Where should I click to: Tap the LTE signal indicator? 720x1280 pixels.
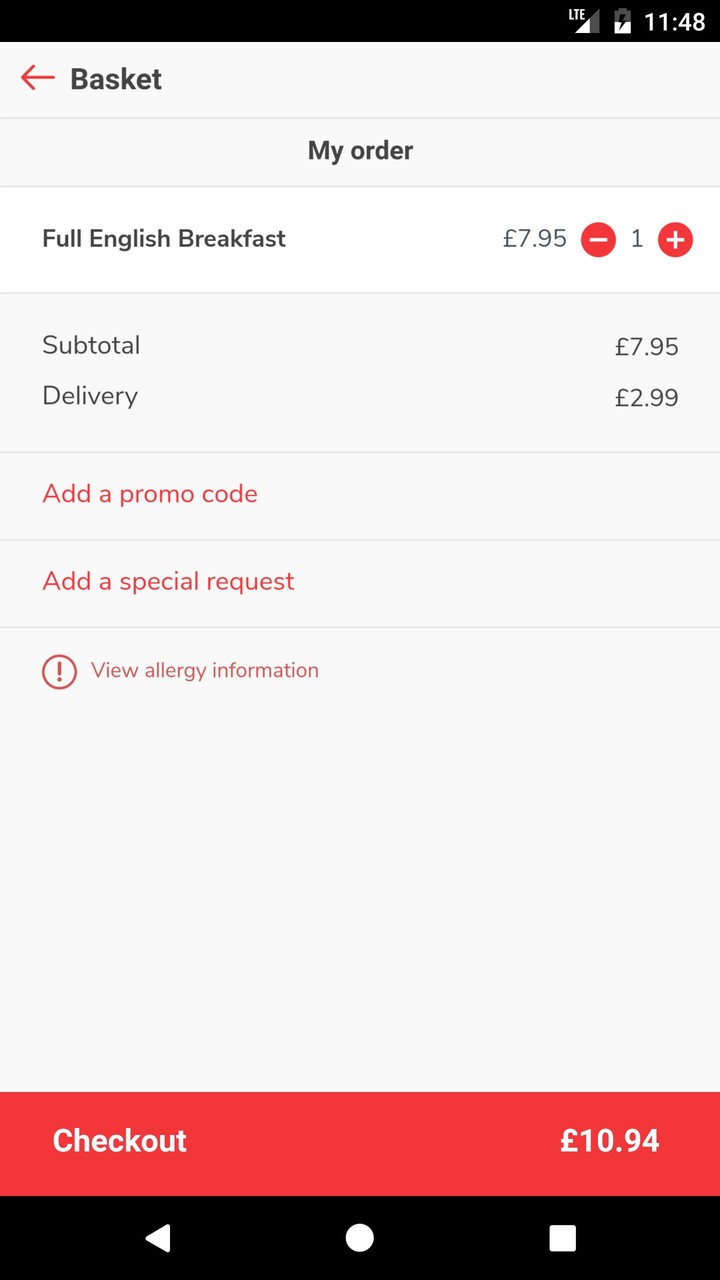pos(584,20)
